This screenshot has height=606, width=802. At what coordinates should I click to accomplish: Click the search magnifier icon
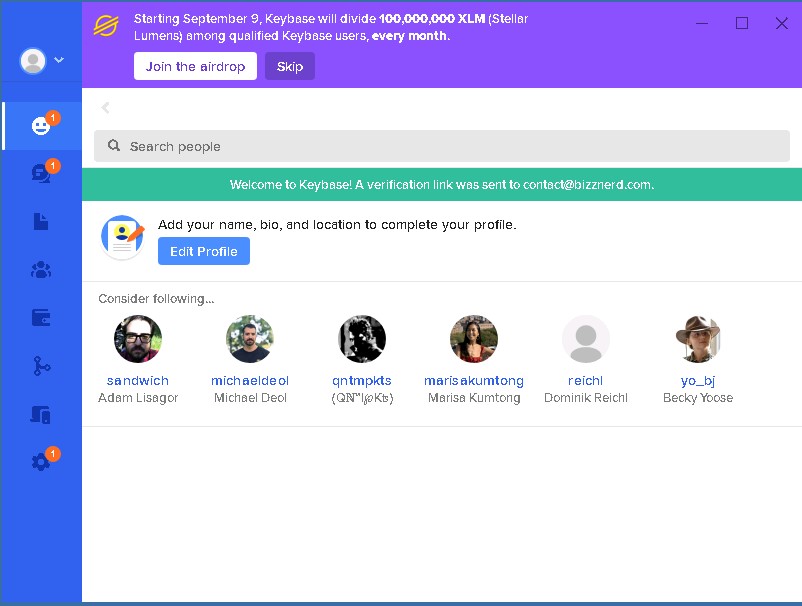click(x=114, y=146)
